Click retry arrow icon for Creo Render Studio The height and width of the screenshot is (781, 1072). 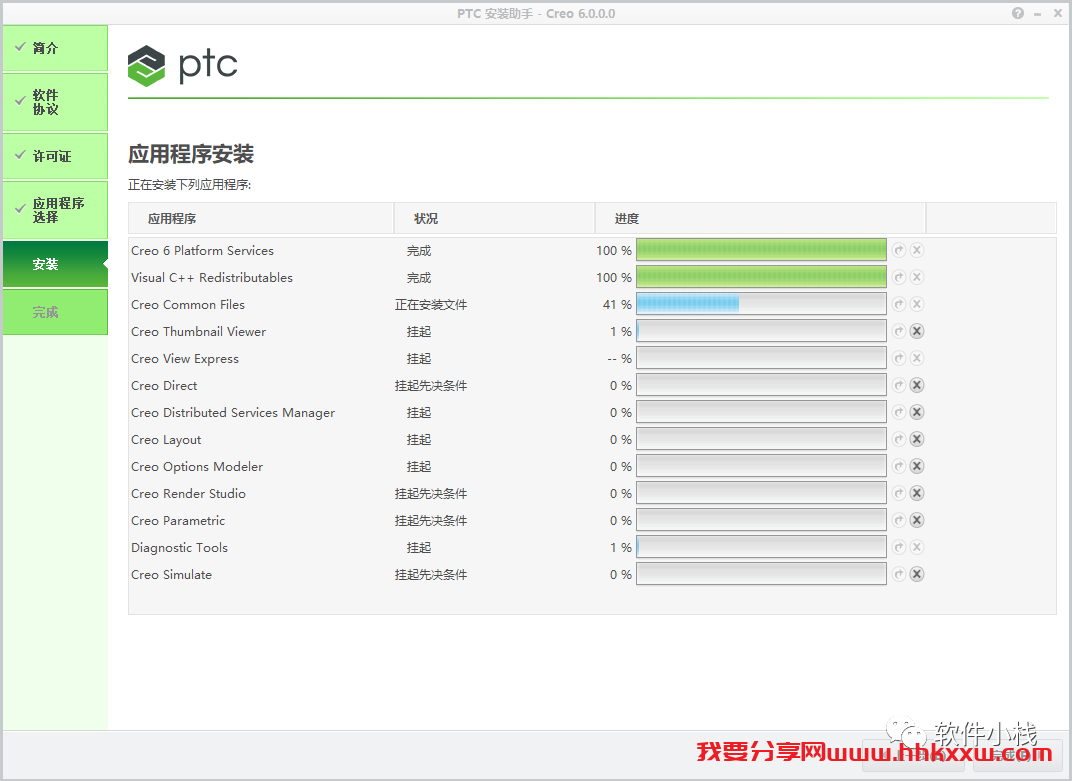click(x=899, y=493)
